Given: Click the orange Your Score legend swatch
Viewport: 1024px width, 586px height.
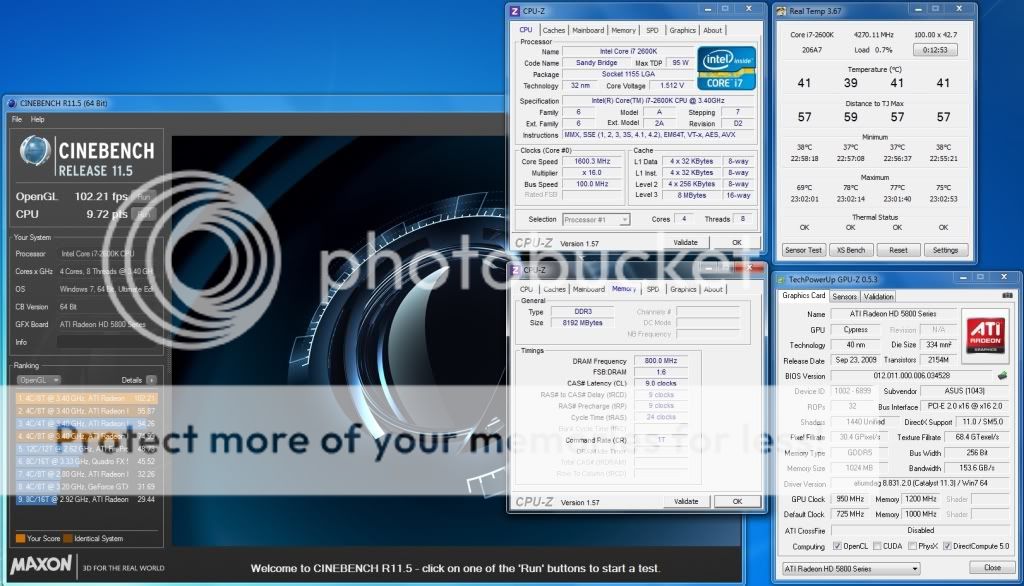Looking at the screenshot, I should 20,538.
